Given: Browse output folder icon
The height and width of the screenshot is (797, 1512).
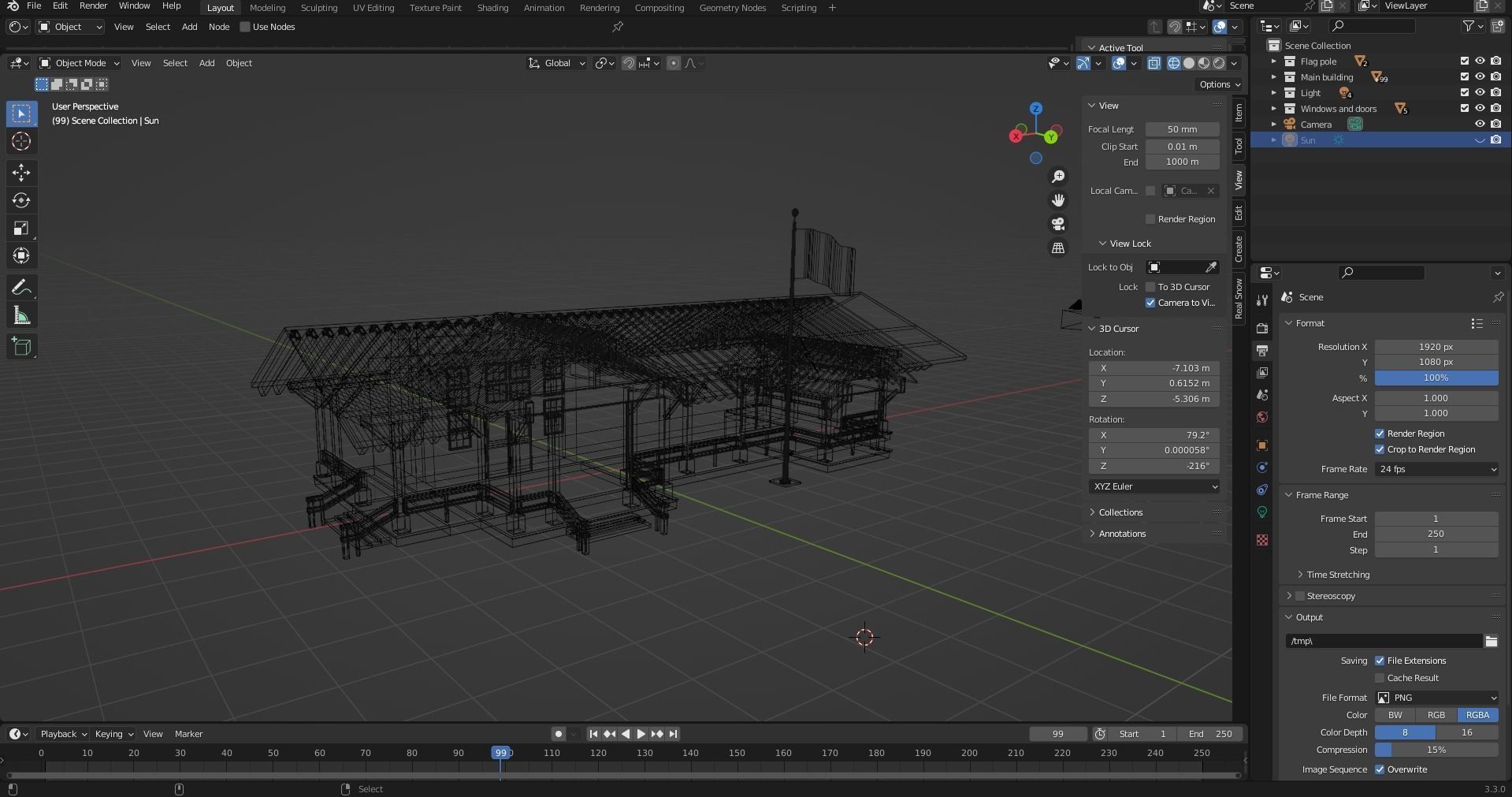Looking at the screenshot, I should (1491, 641).
